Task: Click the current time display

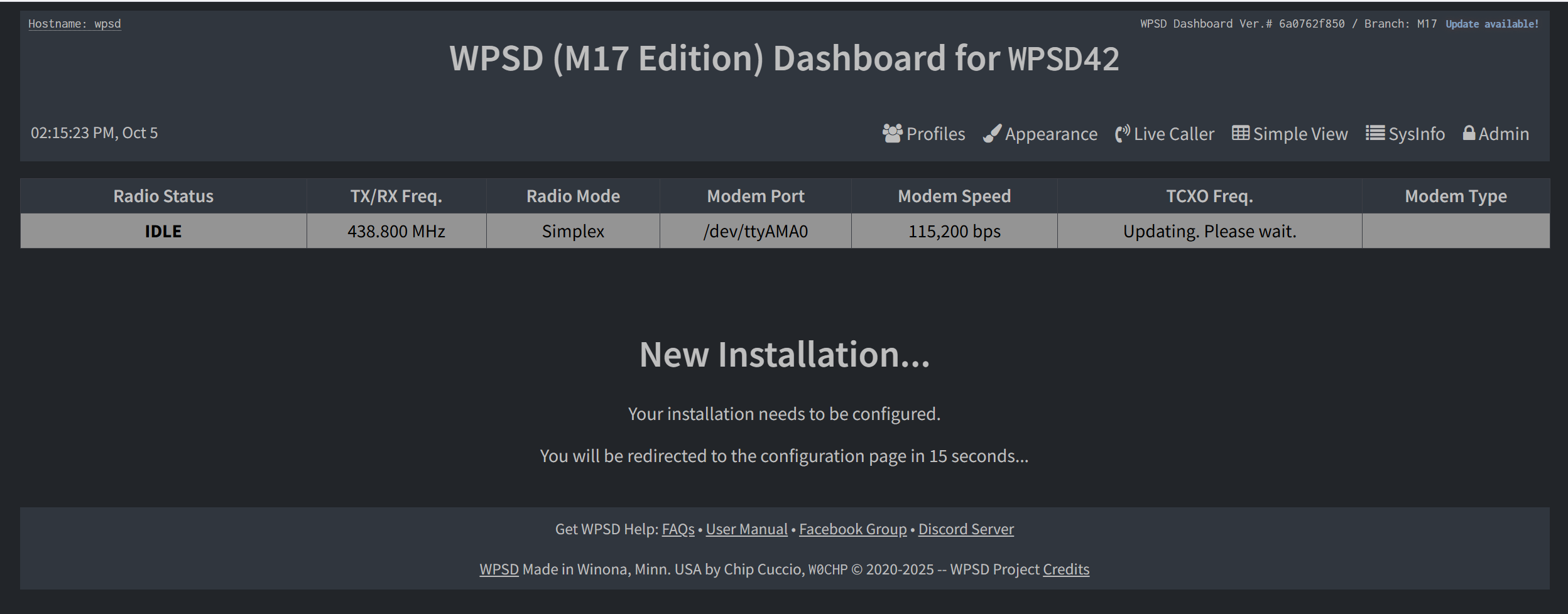Action: (x=94, y=133)
